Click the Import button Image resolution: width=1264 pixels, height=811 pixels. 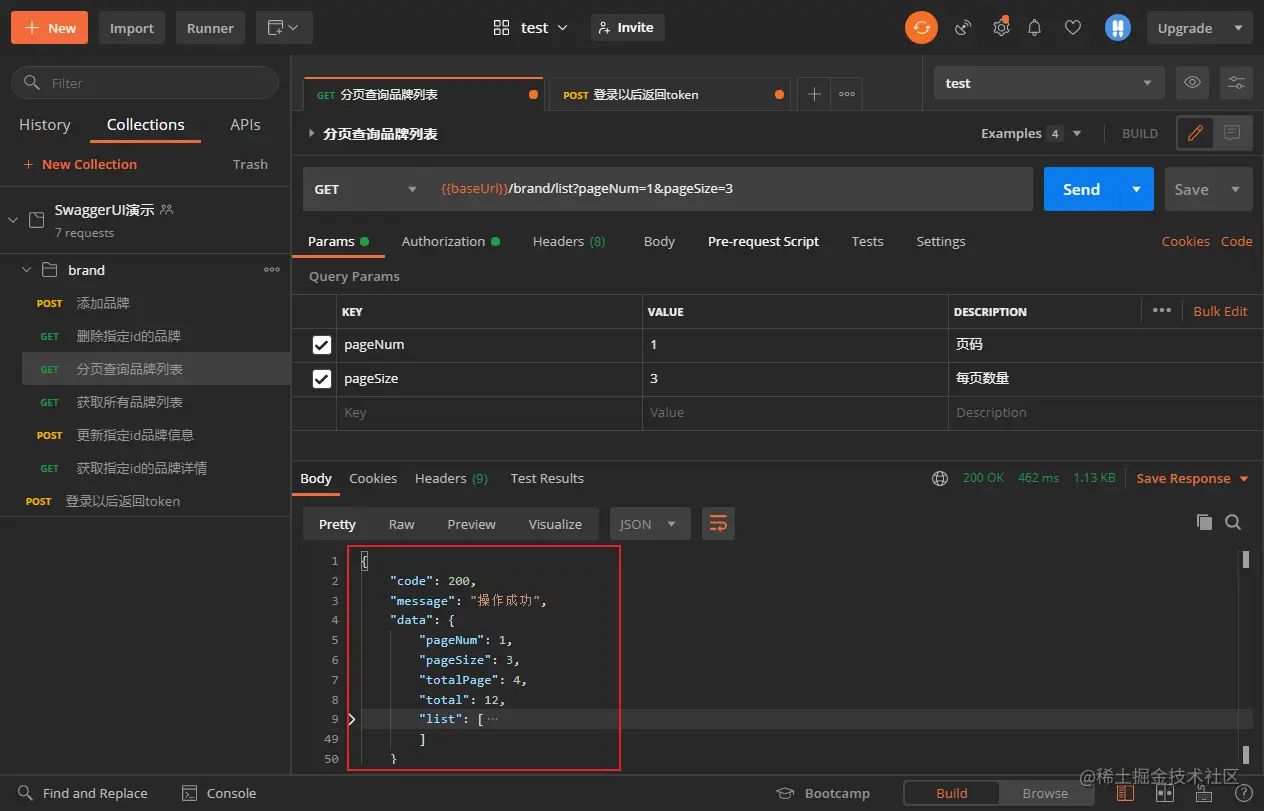(x=132, y=28)
